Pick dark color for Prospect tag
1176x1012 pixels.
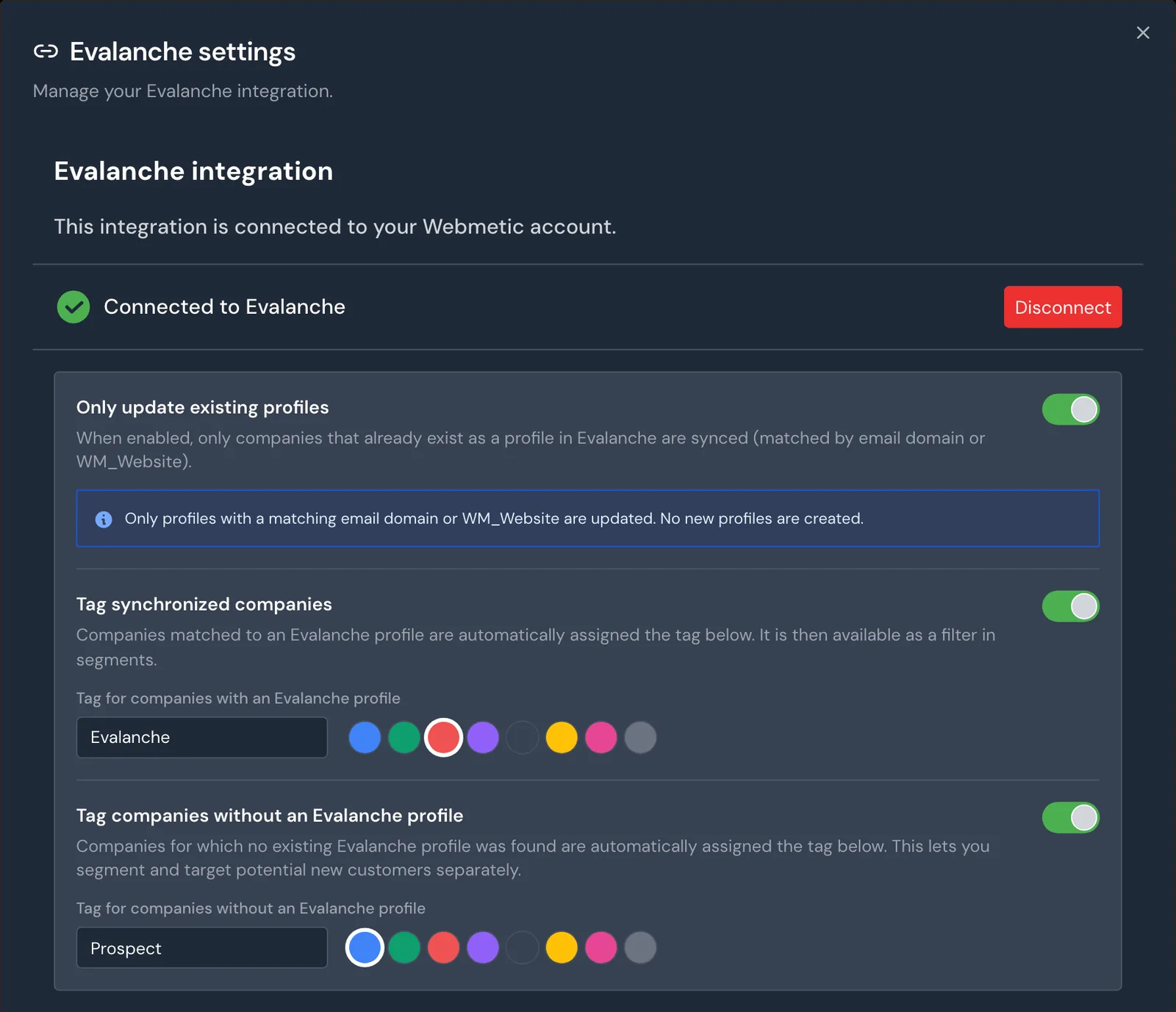point(523,947)
